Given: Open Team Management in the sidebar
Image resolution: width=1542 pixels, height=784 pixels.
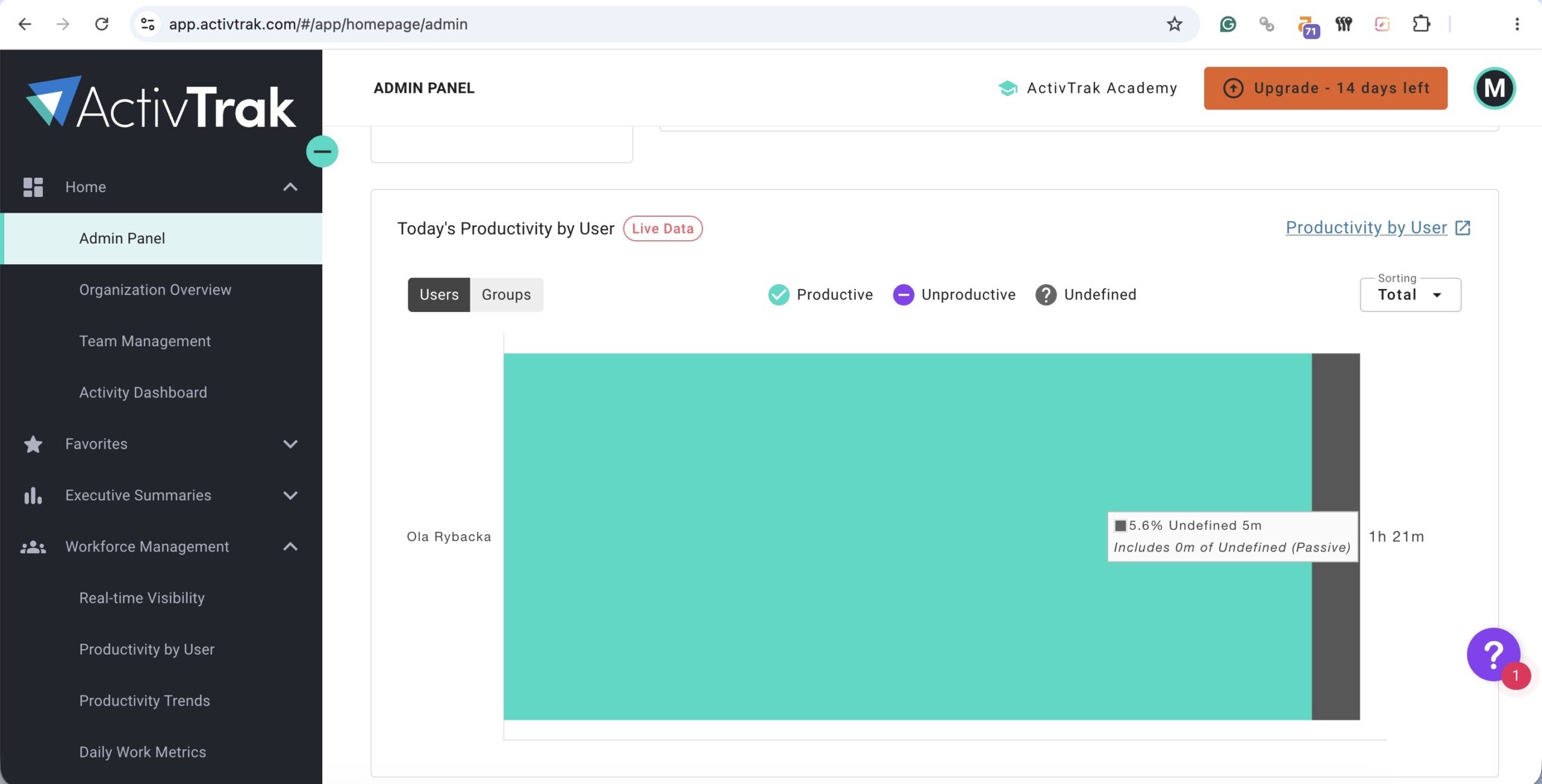Looking at the screenshot, I should point(161,341).
